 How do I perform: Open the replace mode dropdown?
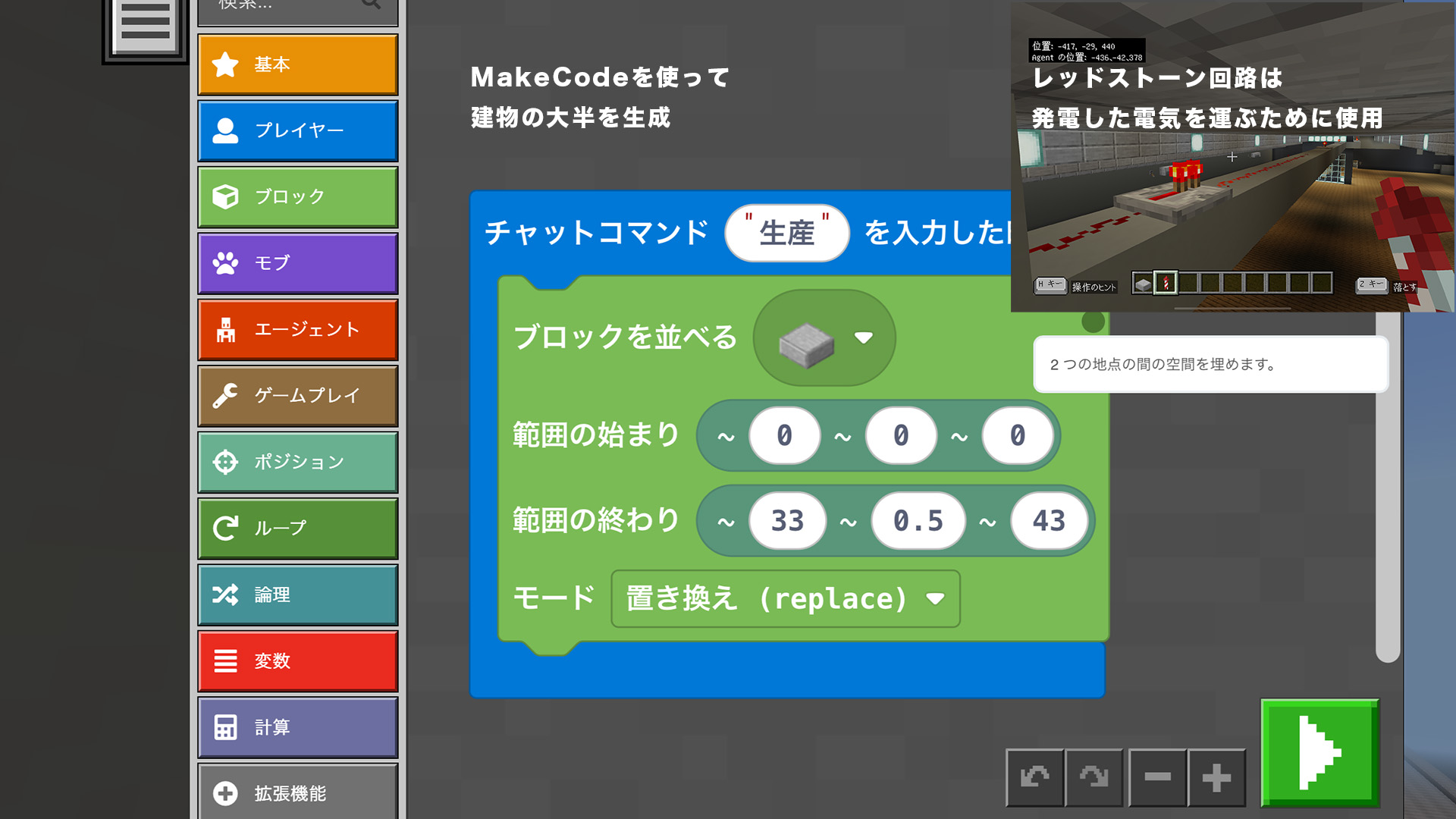click(785, 599)
